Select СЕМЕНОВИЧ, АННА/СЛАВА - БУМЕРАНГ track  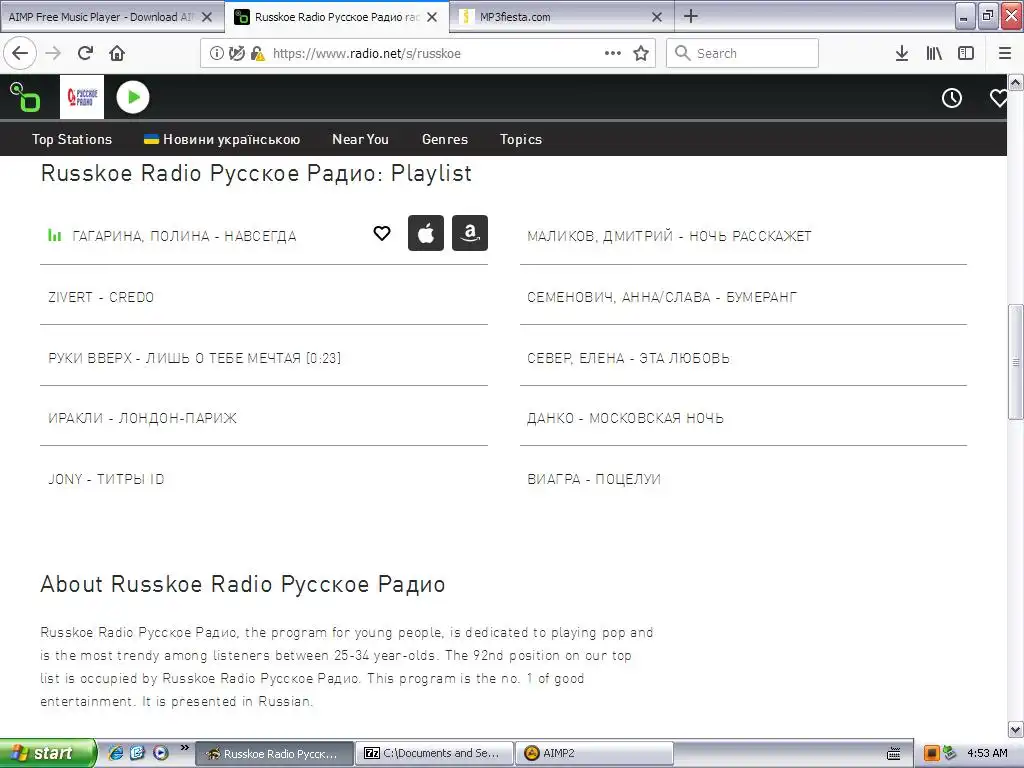[662, 297]
